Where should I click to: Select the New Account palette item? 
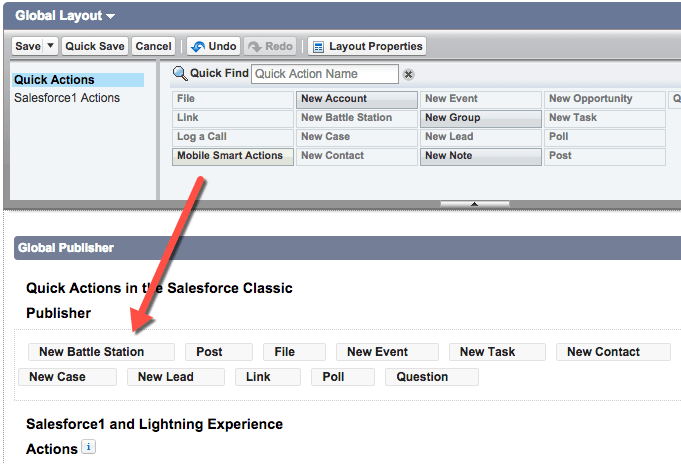coord(357,99)
